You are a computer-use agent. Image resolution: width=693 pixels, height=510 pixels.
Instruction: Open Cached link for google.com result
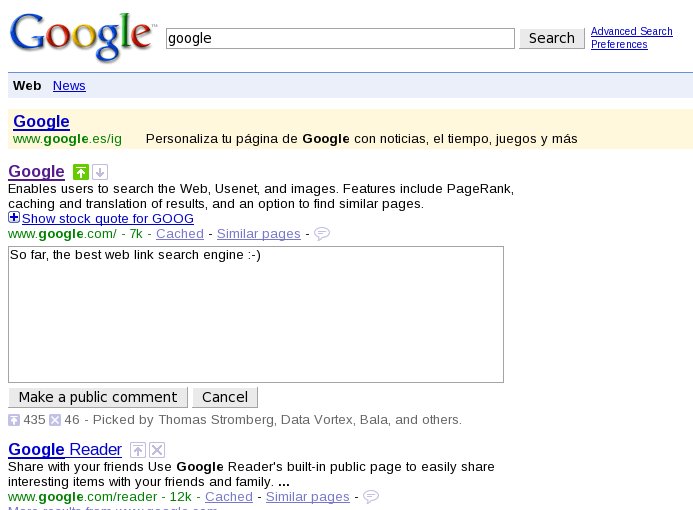coord(180,234)
